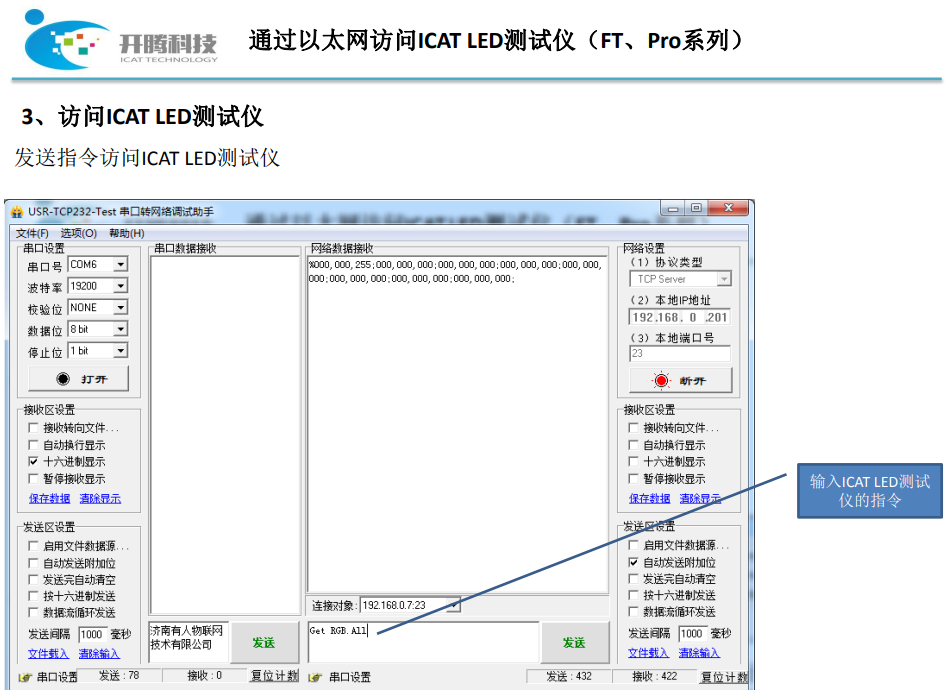This screenshot has height=697, width=945.
Task: Open the COM6 serial port dropdown
Action: [121, 264]
